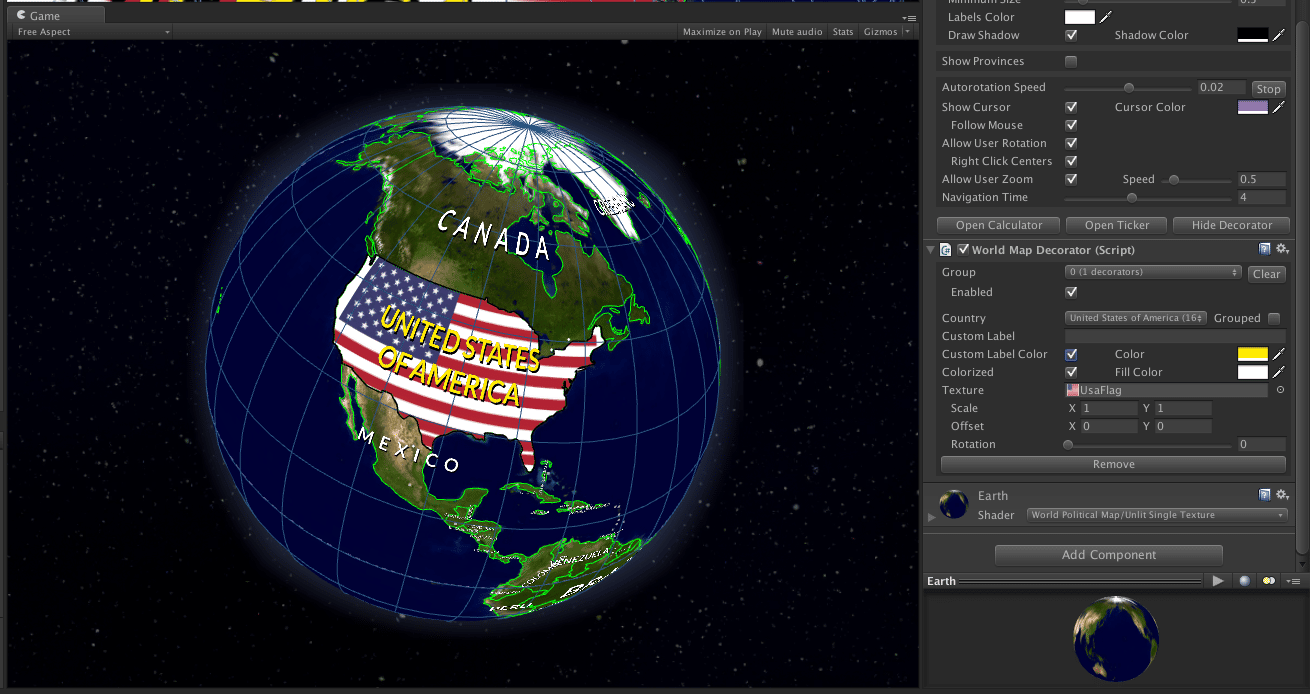Open the Shader dropdown for Earth
This screenshot has width=1310, height=694.
point(1157,515)
